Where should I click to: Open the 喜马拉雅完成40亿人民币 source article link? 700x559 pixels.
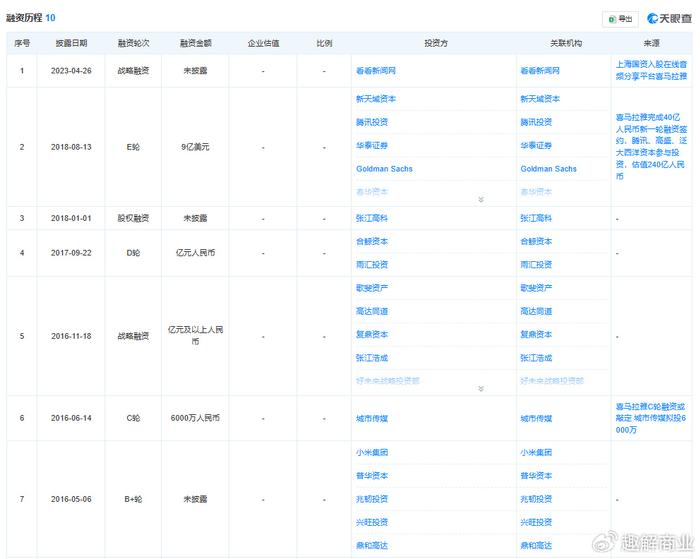tap(651, 146)
